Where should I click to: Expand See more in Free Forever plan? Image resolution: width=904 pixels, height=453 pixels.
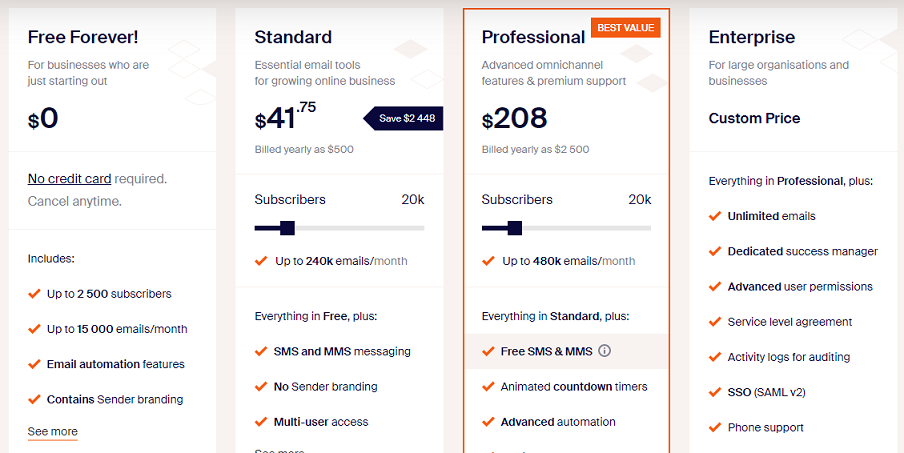point(52,432)
